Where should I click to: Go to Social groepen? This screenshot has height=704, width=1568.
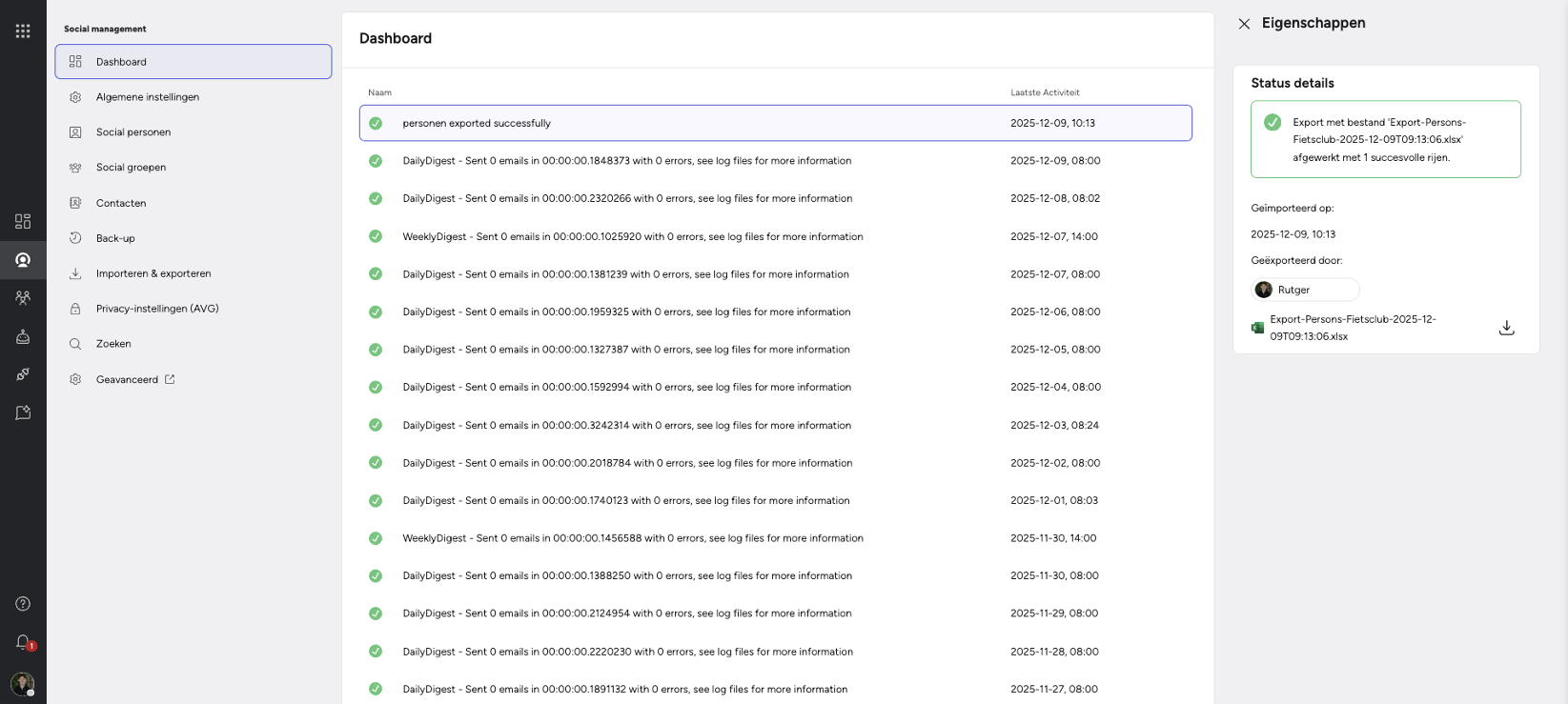coord(193,168)
